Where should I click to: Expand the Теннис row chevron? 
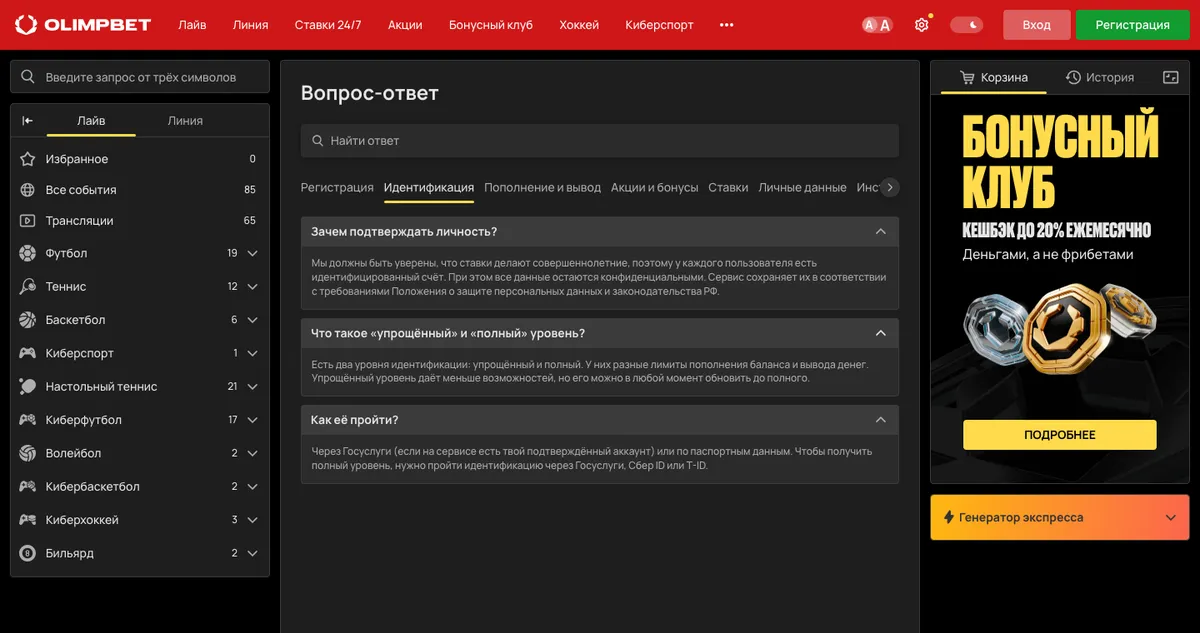coord(253,286)
